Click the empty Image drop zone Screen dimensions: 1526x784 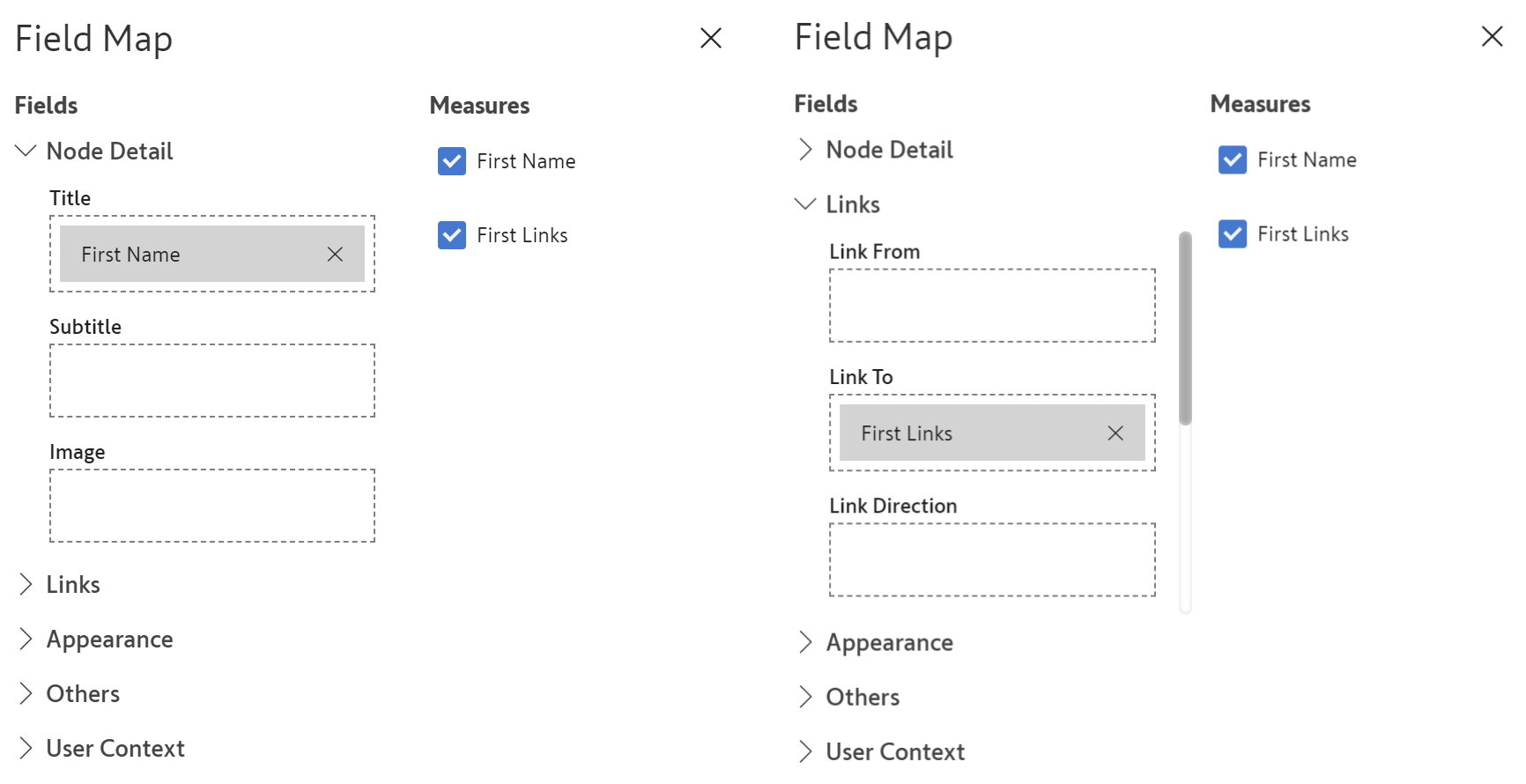pyautogui.click(x=212, y=506)
